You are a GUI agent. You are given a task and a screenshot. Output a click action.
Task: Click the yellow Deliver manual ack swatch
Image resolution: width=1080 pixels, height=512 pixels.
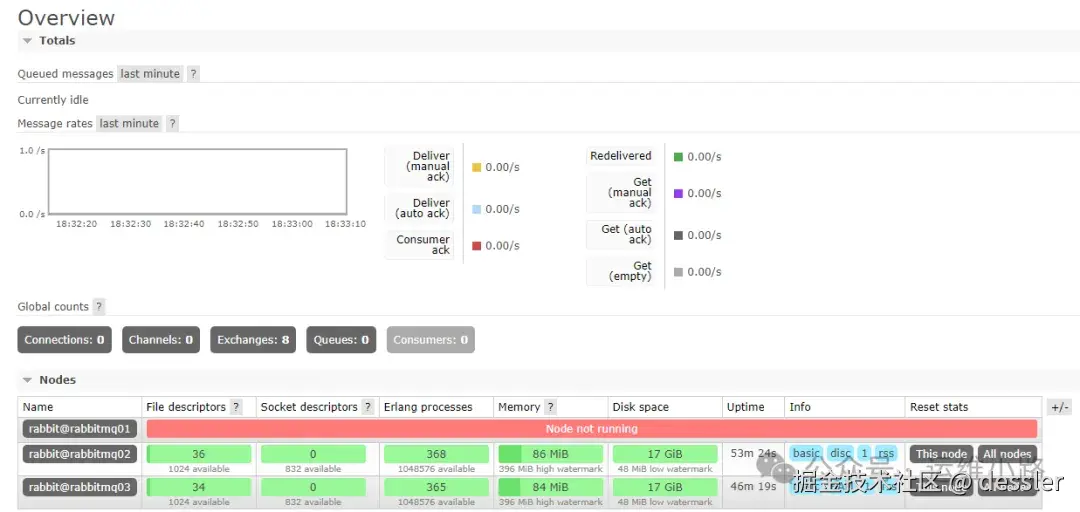477,167
